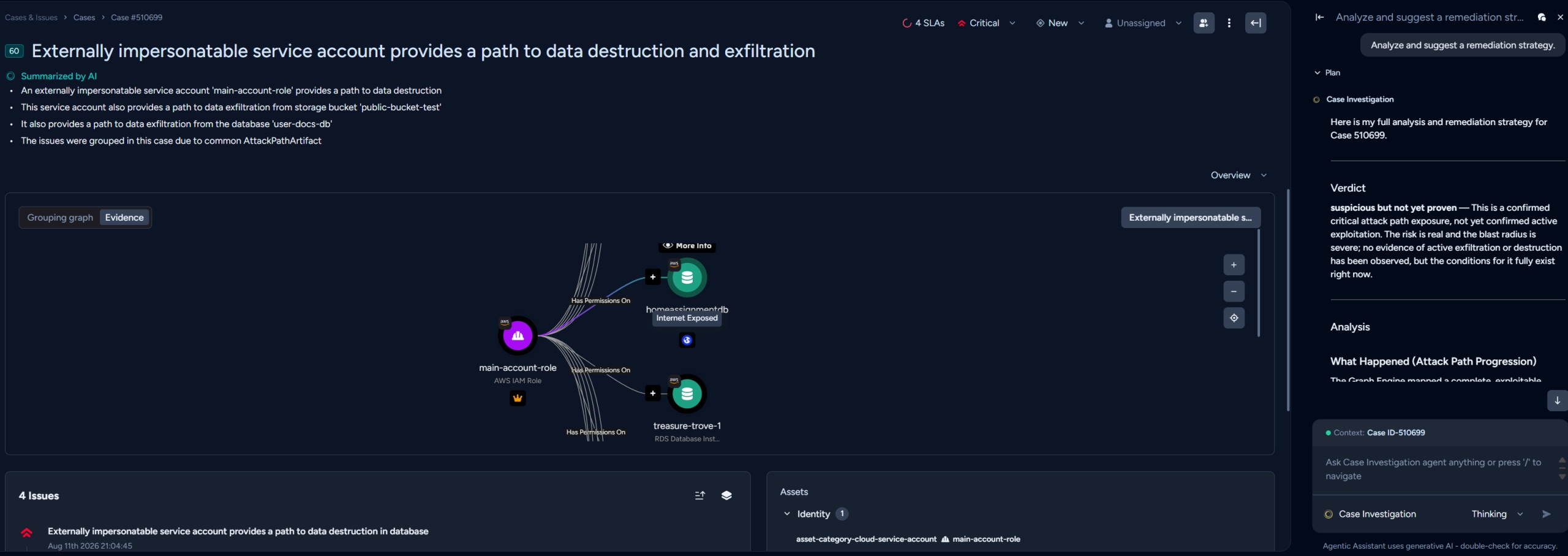The height and width of the screenshot is (556, 1568).
Task: Click the chat input scroll stepper arrows
Action: [x=1561, y=468]
